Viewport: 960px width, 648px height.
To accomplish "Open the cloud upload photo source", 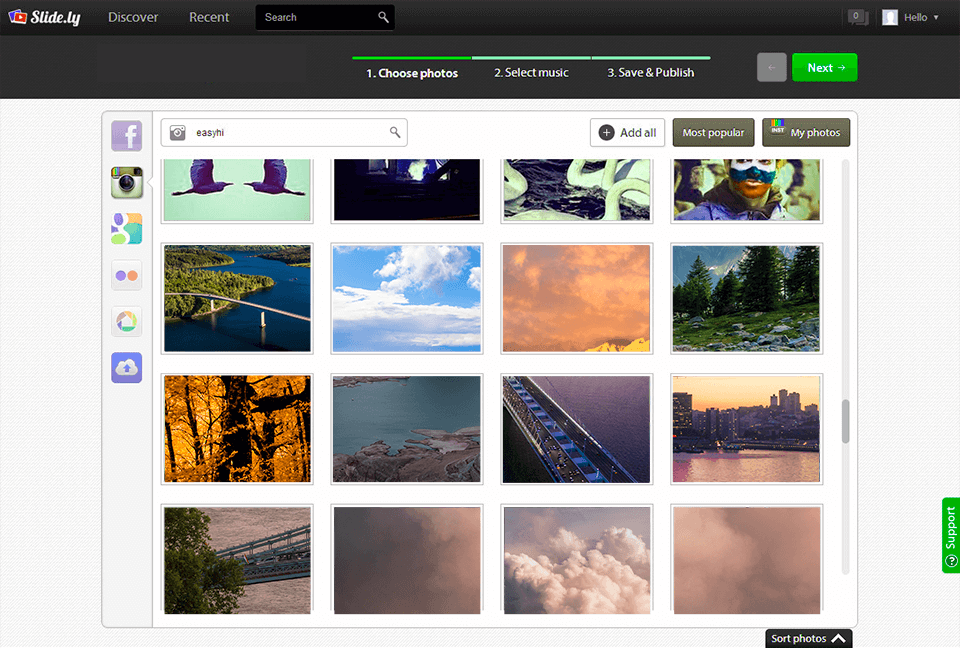I will (x=126, y=367).
